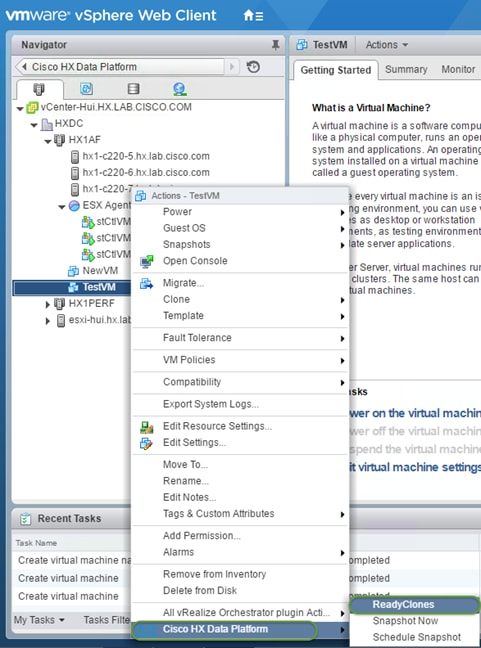481x648 pixels.
Task: Open vRealize Orchestrator plugin Actions submenu
Action: pos(240,613)
